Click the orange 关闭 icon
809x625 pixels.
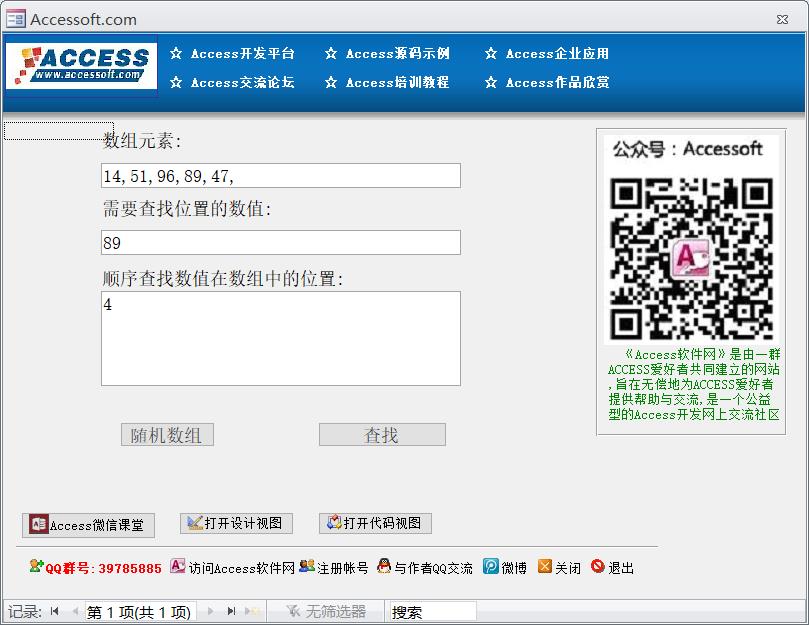click(545, 566)
